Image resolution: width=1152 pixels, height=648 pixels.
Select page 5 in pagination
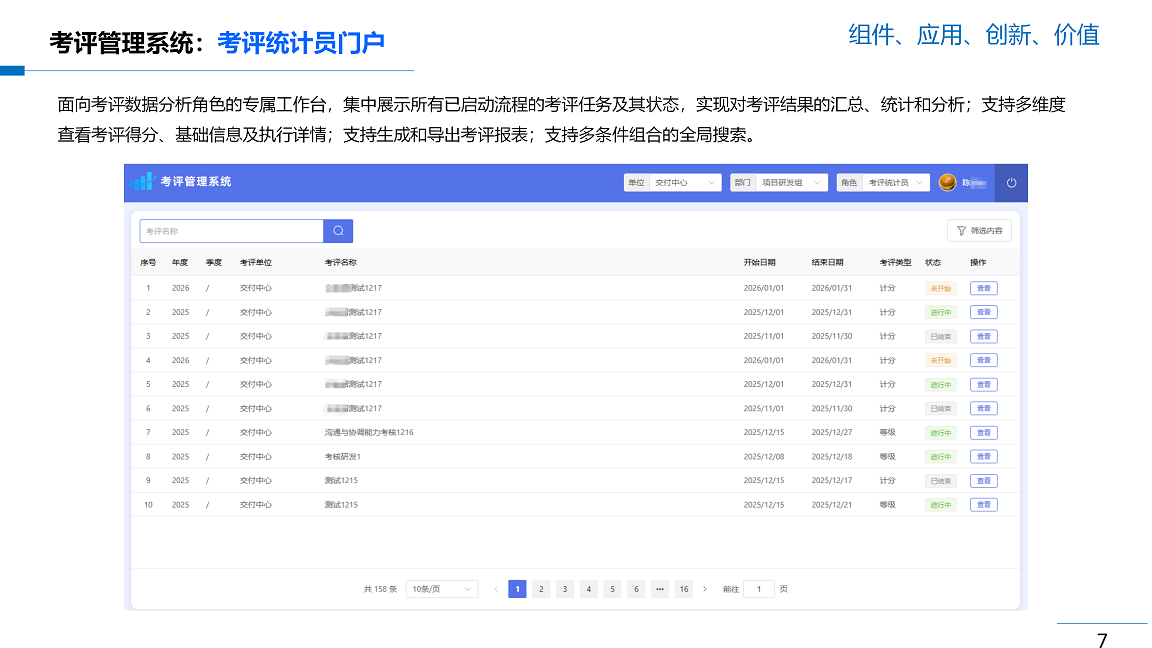click(612, 589)
